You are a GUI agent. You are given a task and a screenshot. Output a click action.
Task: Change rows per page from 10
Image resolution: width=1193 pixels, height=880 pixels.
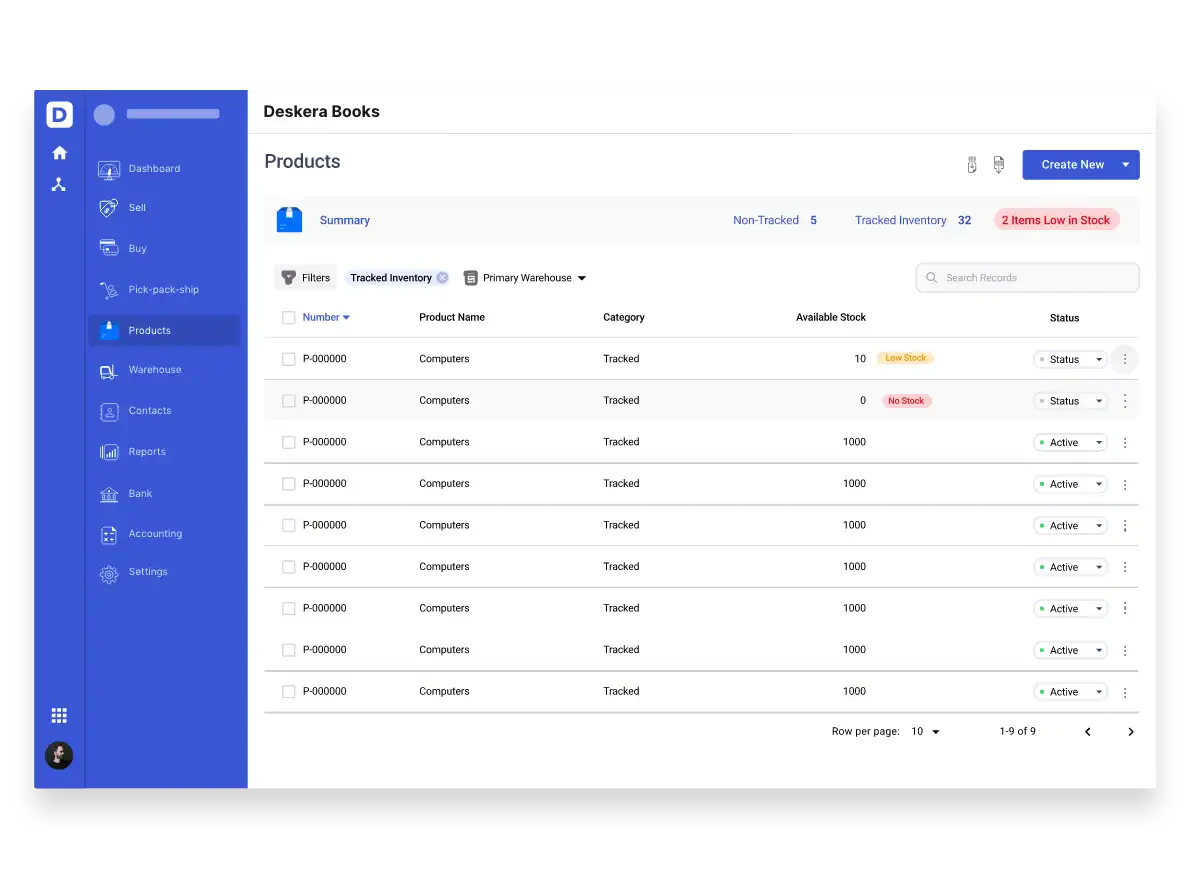coord(925,732)
